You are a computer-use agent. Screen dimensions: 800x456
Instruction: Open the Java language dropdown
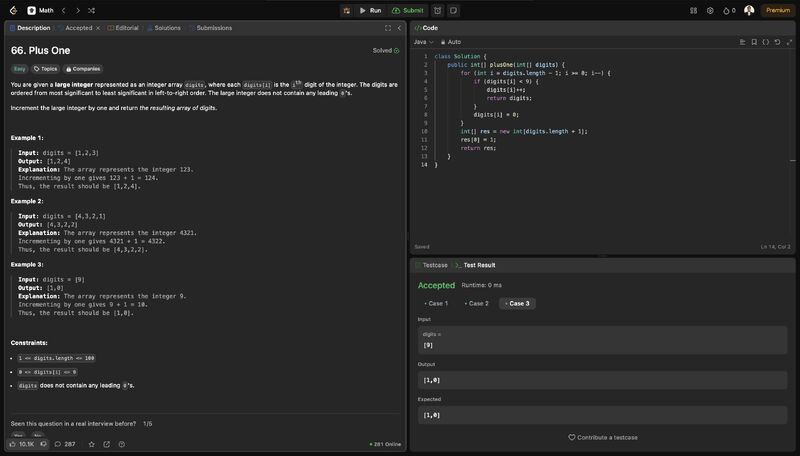(x=423, y=42)
